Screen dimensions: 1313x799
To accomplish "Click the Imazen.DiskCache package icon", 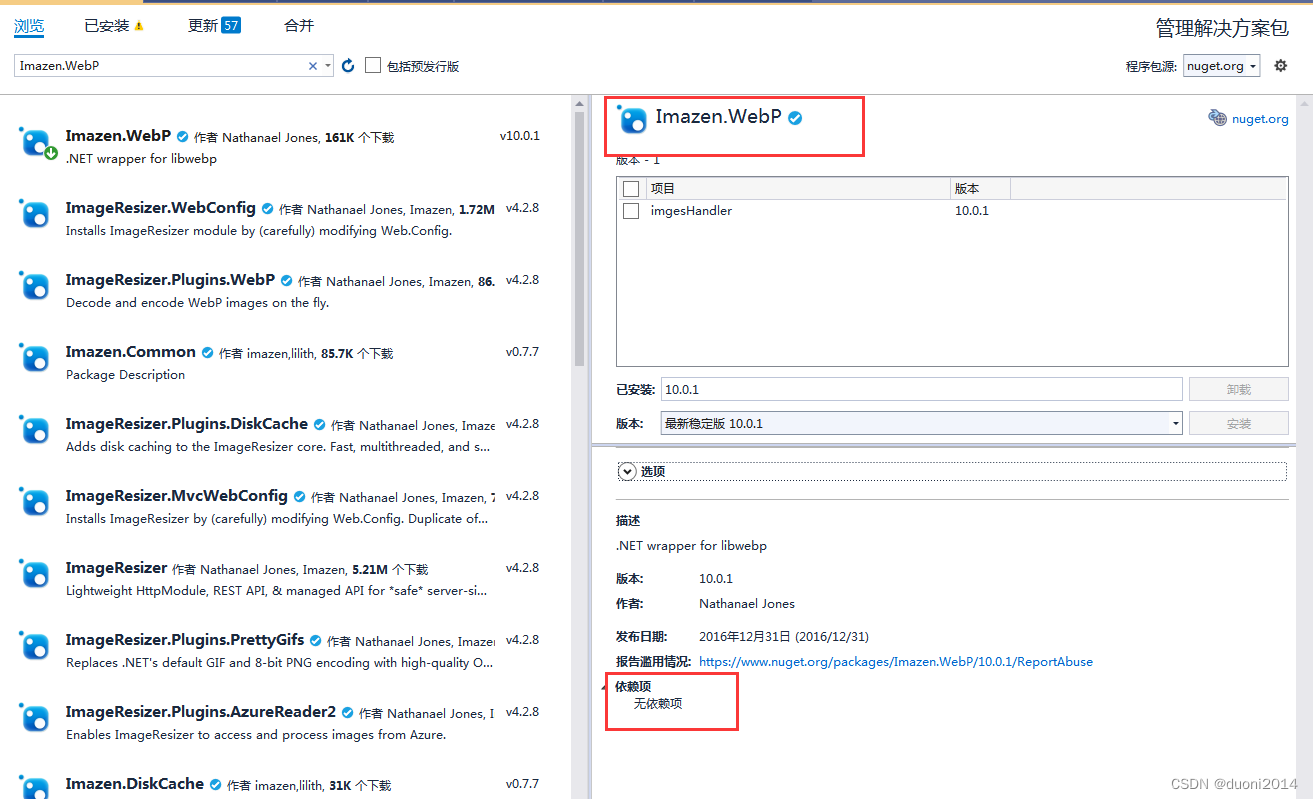I will [x=35, y=786].
